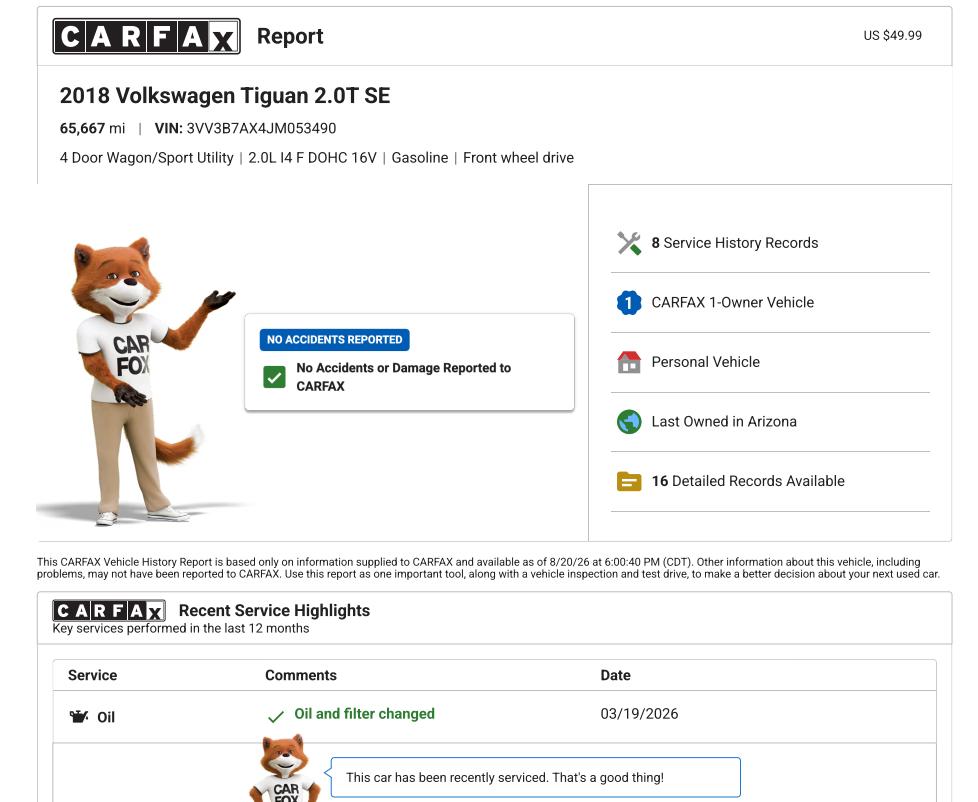978x802 pixels.
Task: Click the Date column header
Action: pyautogui.click(x=616, y=675)
